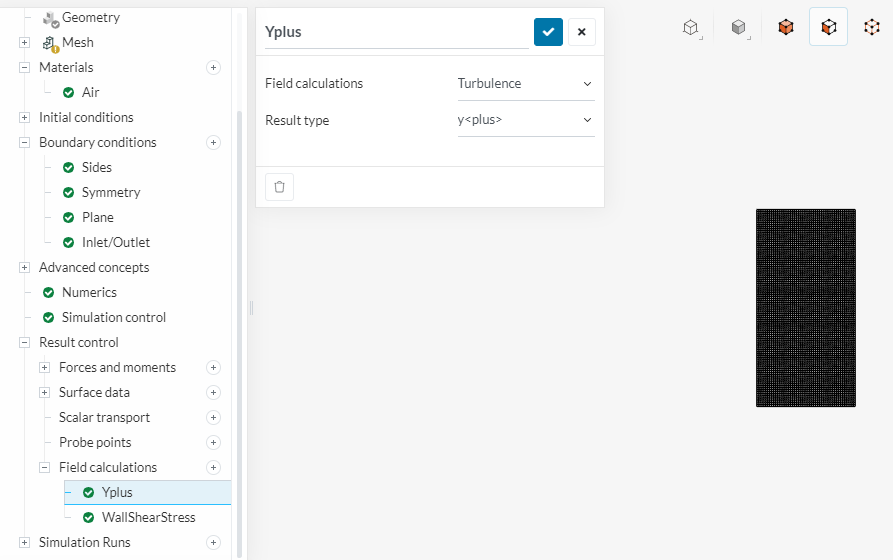Close the Yplus panel with X
893x560 pixels.
582,32
